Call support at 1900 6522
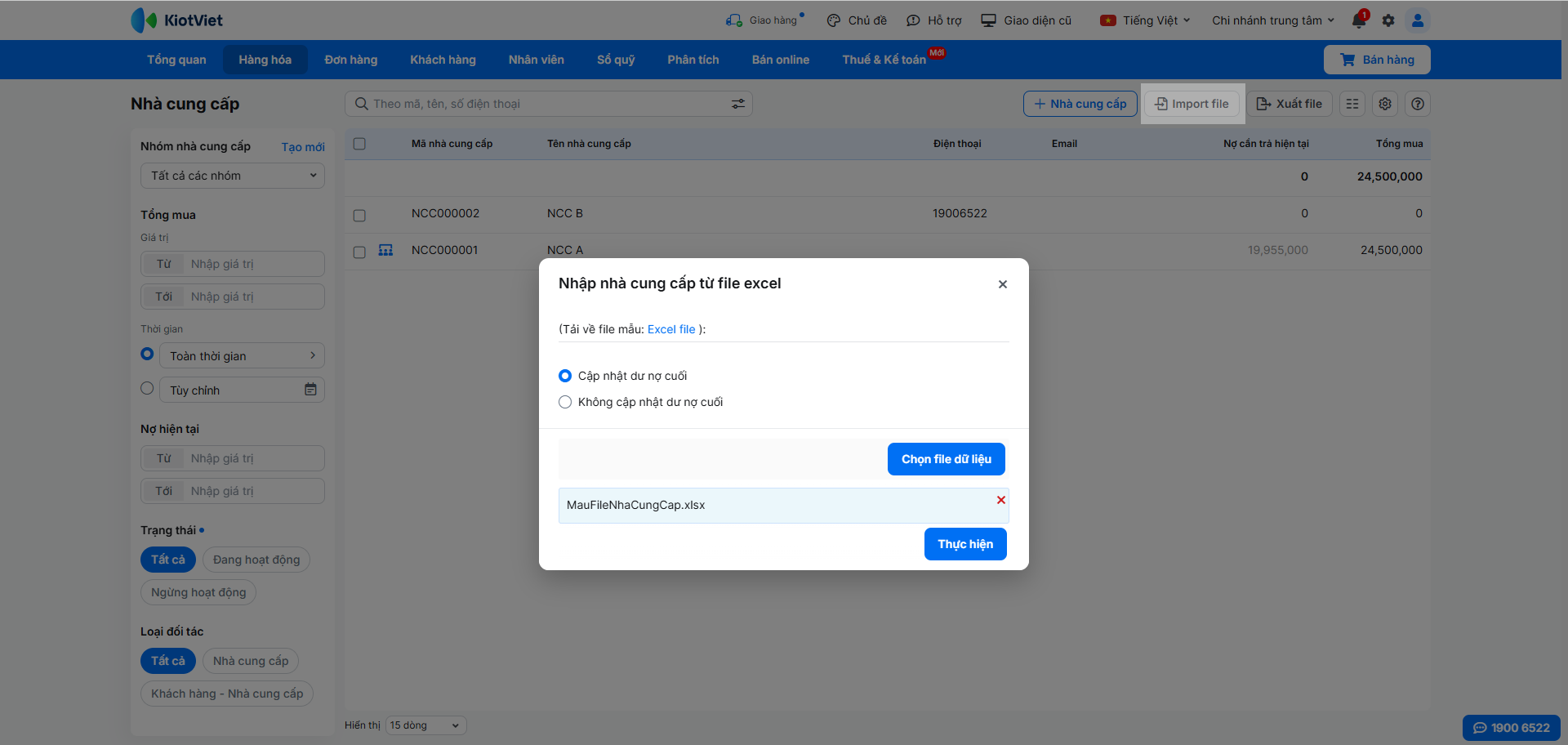Viewport: 1568px width, 745px height. point(1512,728)
